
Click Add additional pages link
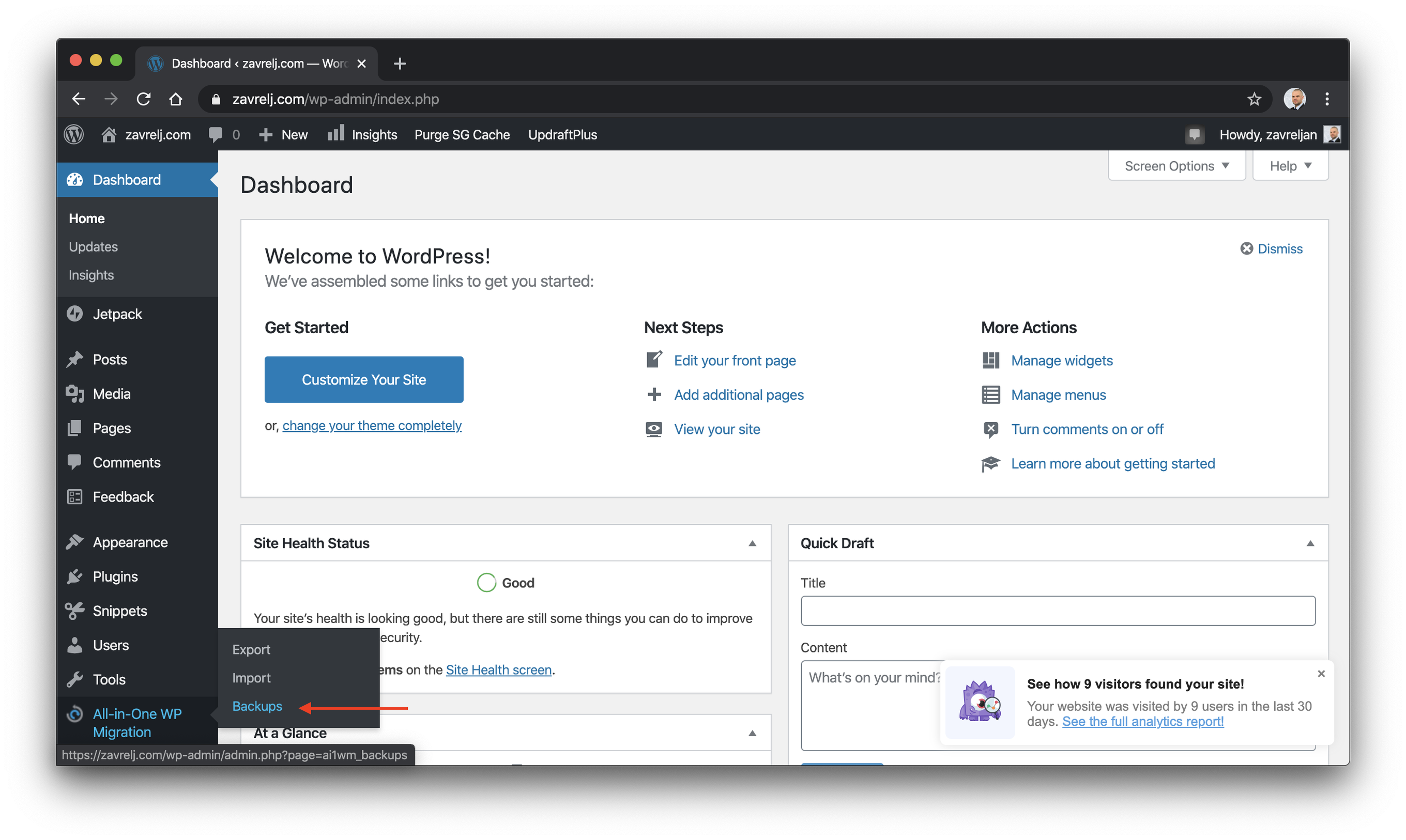tap(739, 395)
